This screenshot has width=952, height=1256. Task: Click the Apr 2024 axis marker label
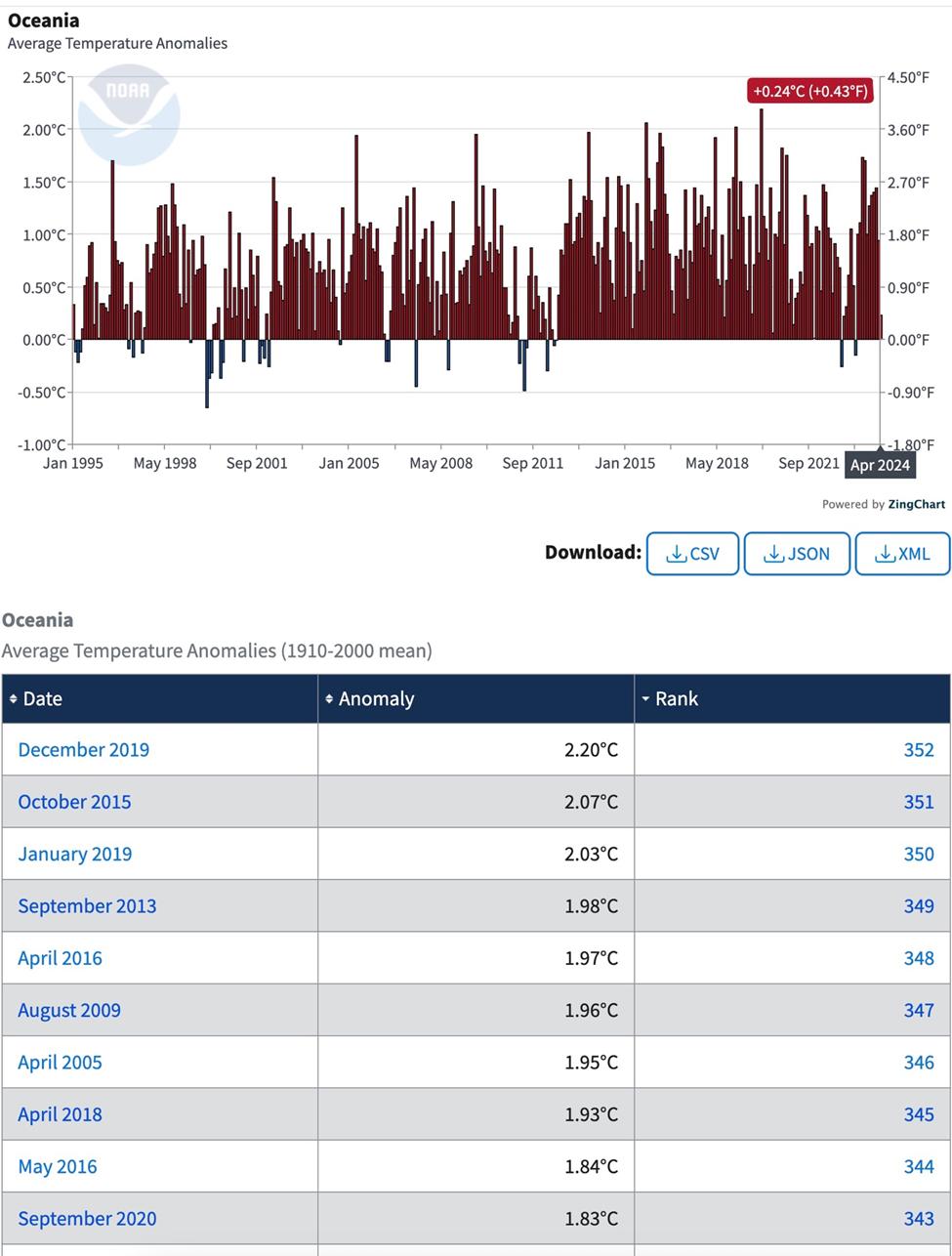coord(880,465)
